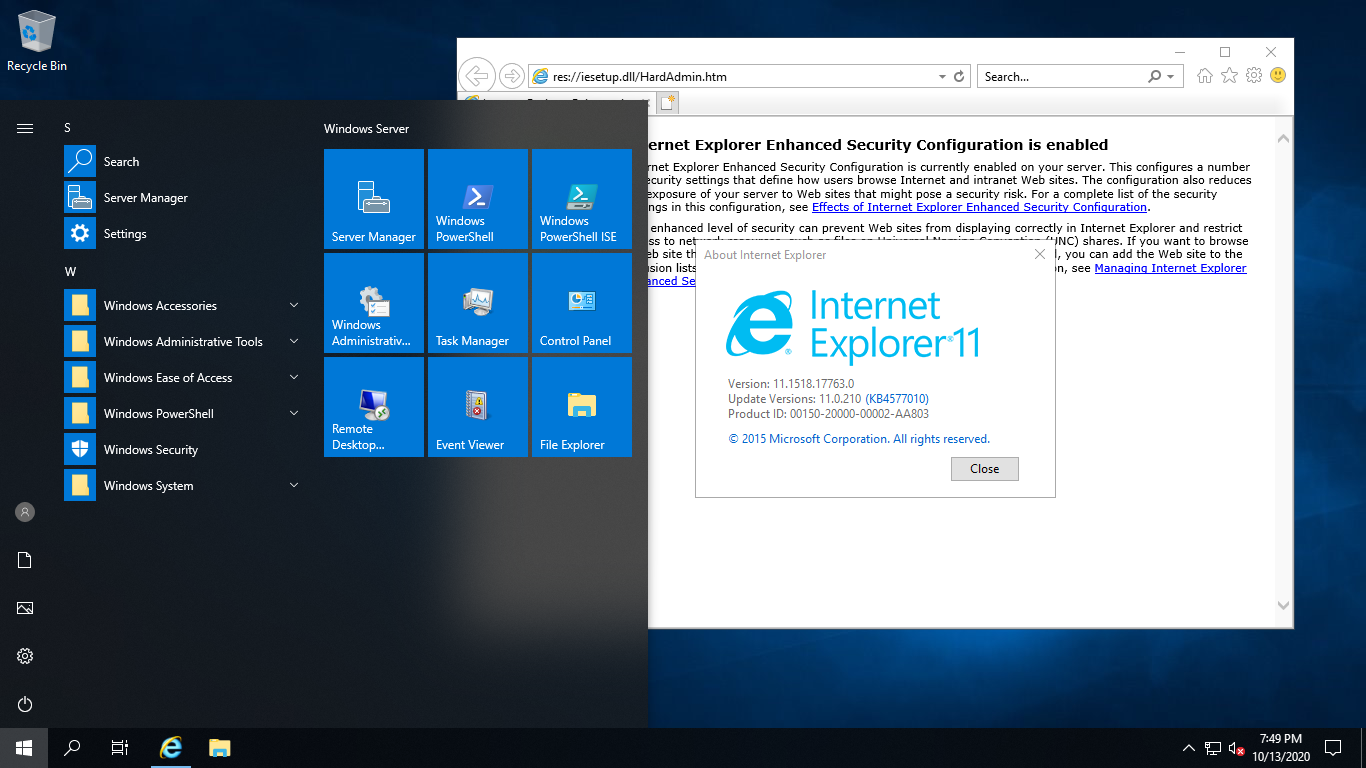This screenshot has height=768, width=1366.
Task: Click the smiley feedback icon
Action: click(1277, 75)
